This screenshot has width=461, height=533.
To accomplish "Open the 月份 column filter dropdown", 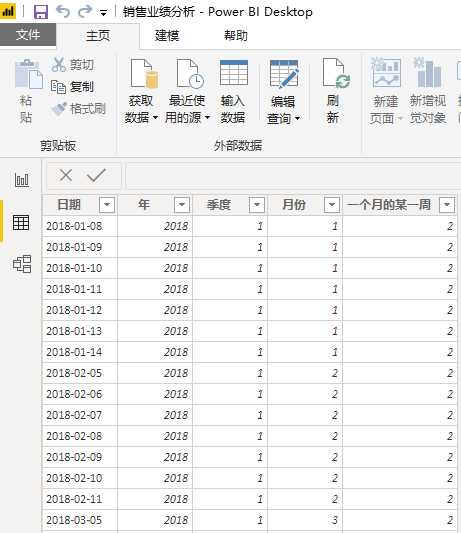I will 332,205.
